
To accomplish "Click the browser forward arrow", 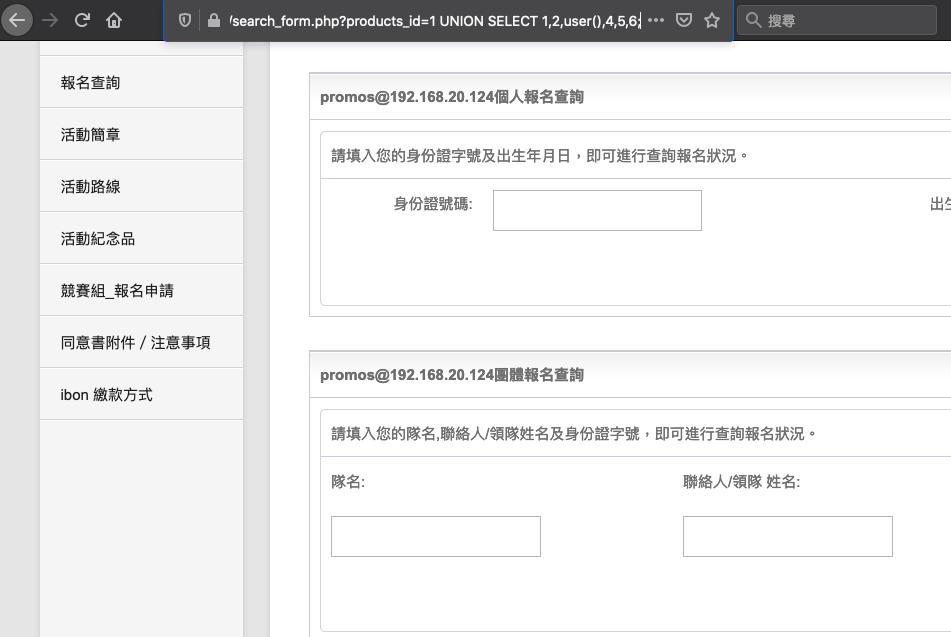I will 50,20.
